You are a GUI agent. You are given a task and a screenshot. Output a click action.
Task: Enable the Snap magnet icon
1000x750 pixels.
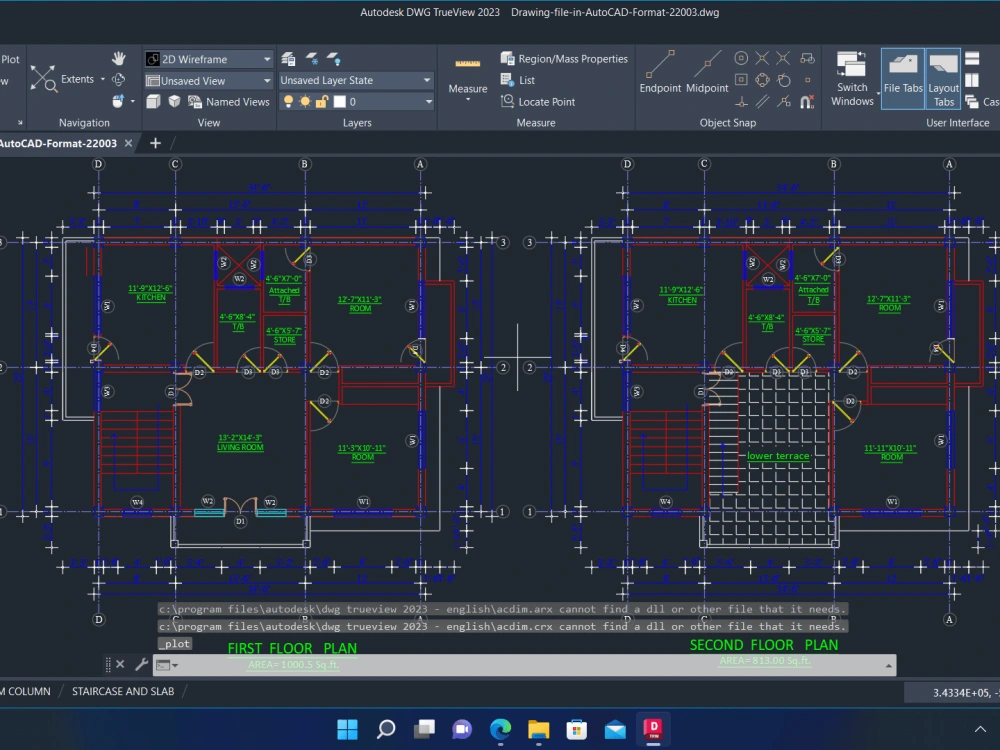point(806,101)
